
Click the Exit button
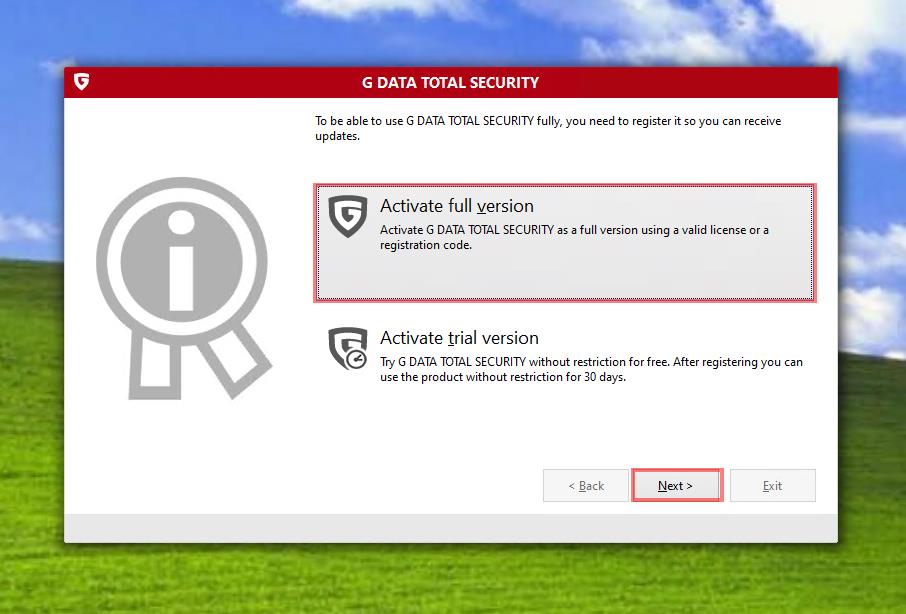point(773,485)
